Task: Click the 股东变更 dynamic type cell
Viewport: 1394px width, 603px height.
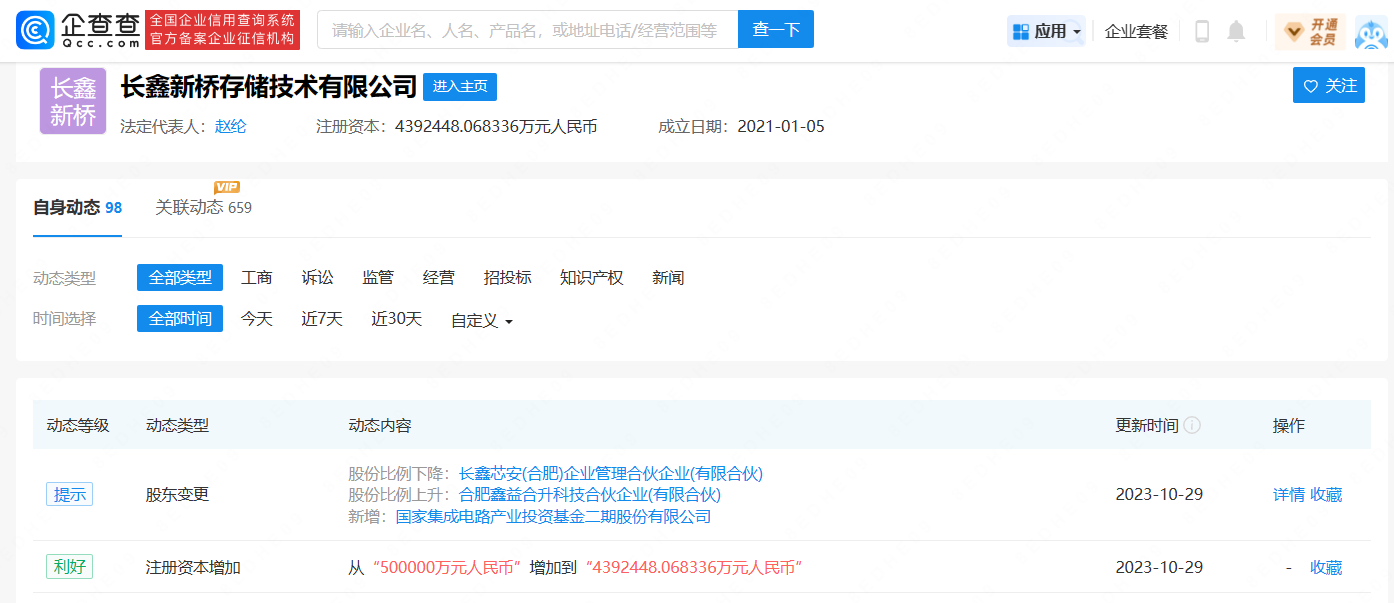Action: (x=178, y=494)
